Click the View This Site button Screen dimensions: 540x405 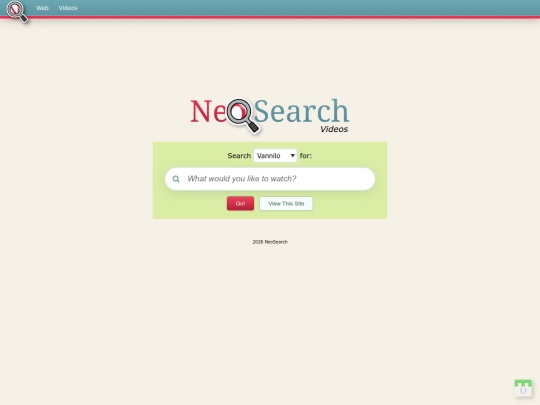pos(286,204)
